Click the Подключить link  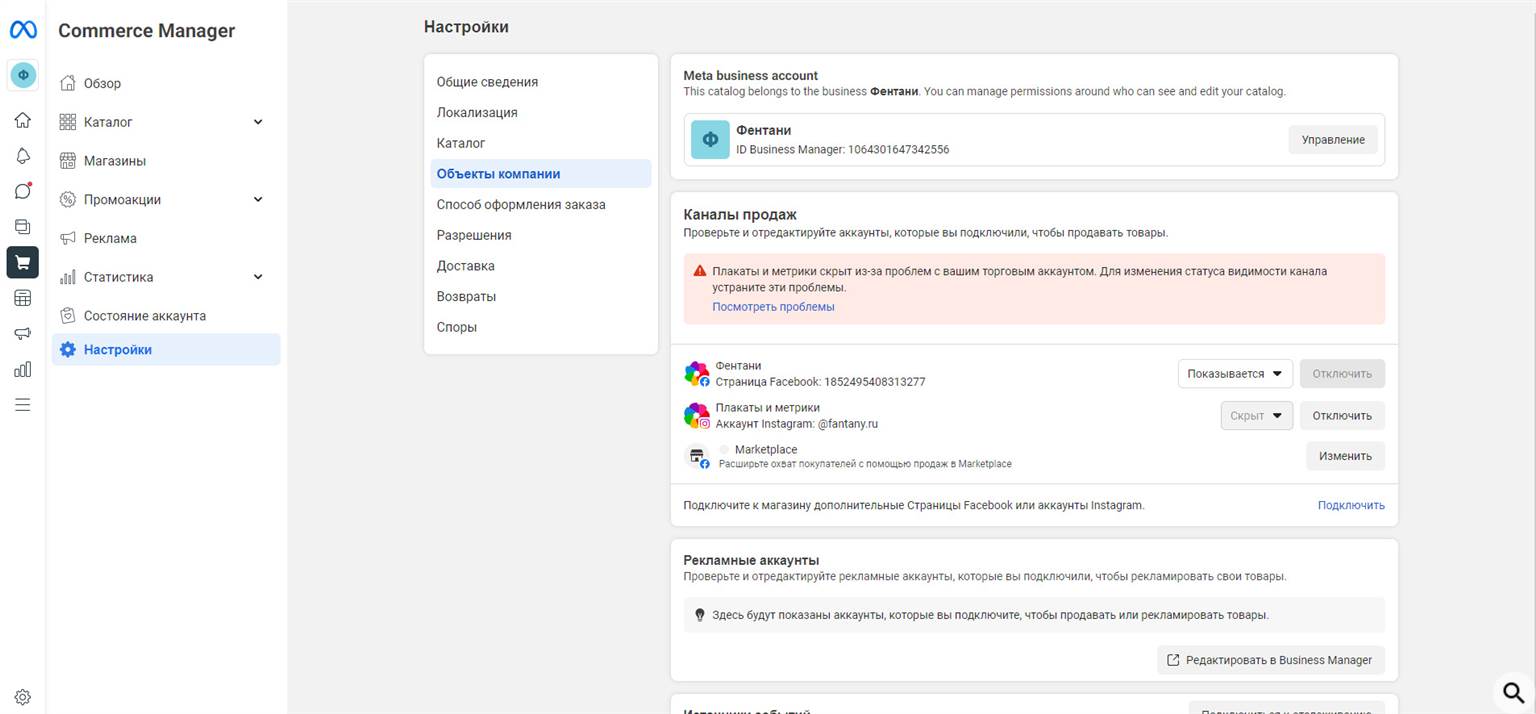coord(1351,506)
